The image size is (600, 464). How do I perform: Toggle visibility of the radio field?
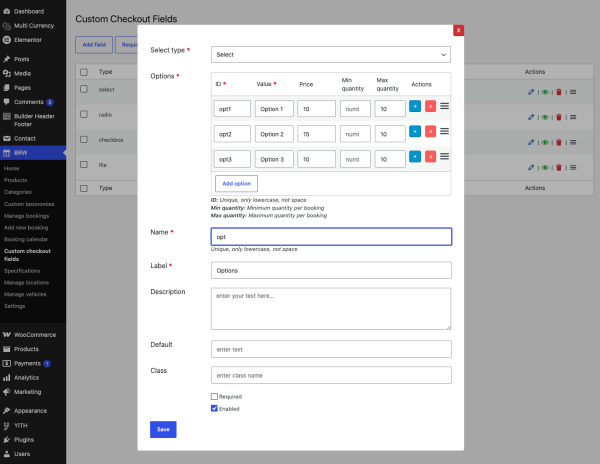pos(545,117)
